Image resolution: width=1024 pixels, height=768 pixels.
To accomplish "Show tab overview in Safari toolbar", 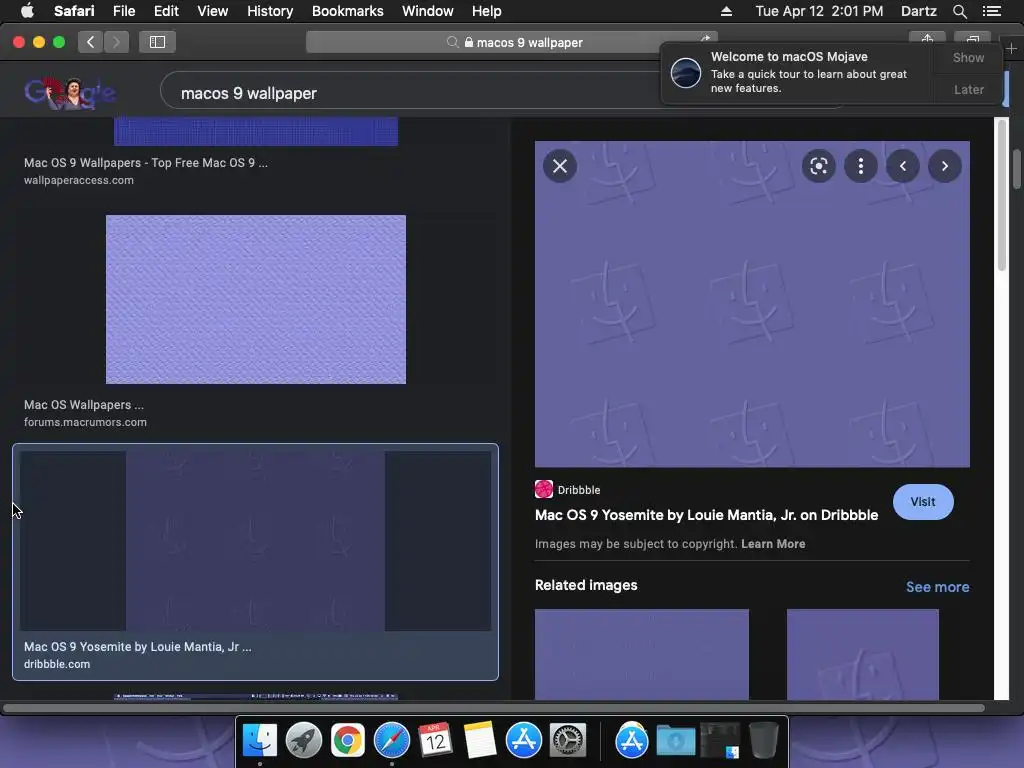I will (972, 37).
